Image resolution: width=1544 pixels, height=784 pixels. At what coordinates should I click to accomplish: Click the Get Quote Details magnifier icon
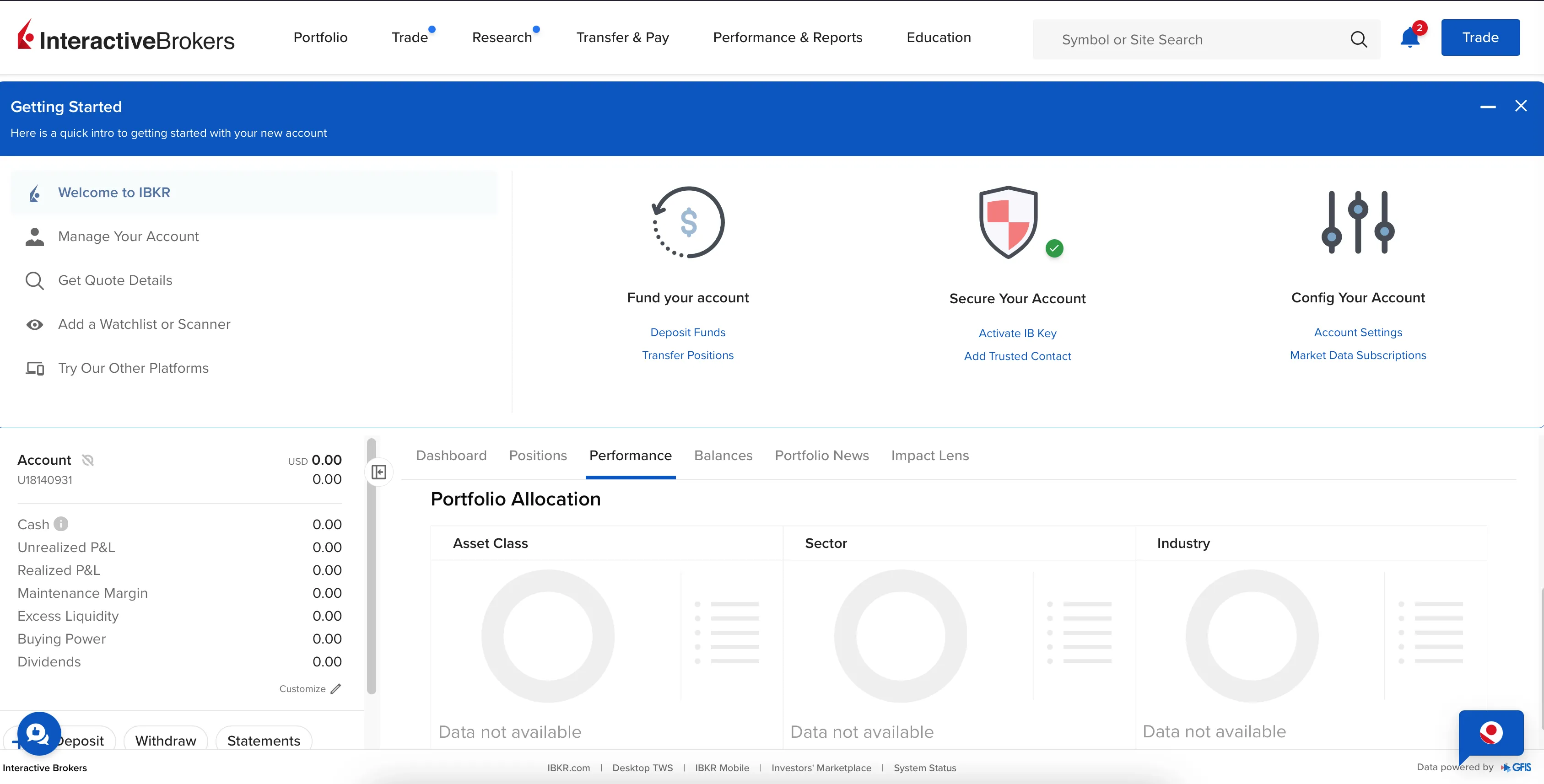pyautogui.click(x=35, y=280)
